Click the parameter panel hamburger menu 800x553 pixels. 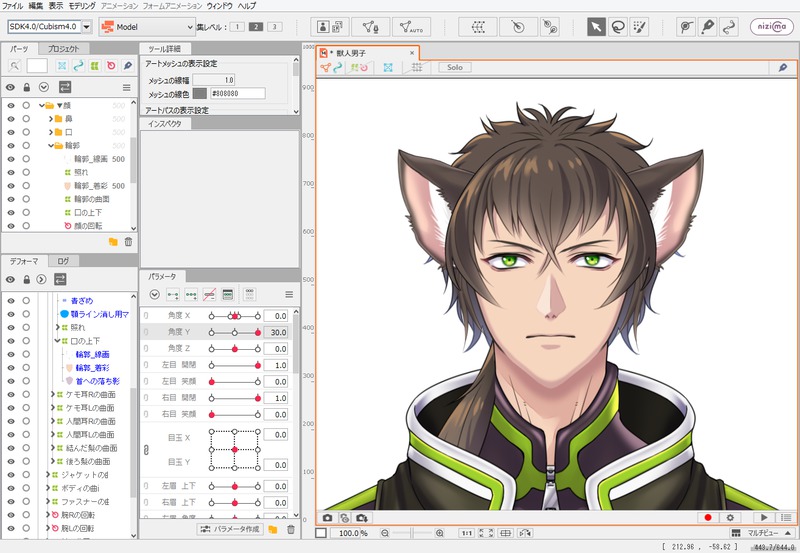tap(289, 294)
